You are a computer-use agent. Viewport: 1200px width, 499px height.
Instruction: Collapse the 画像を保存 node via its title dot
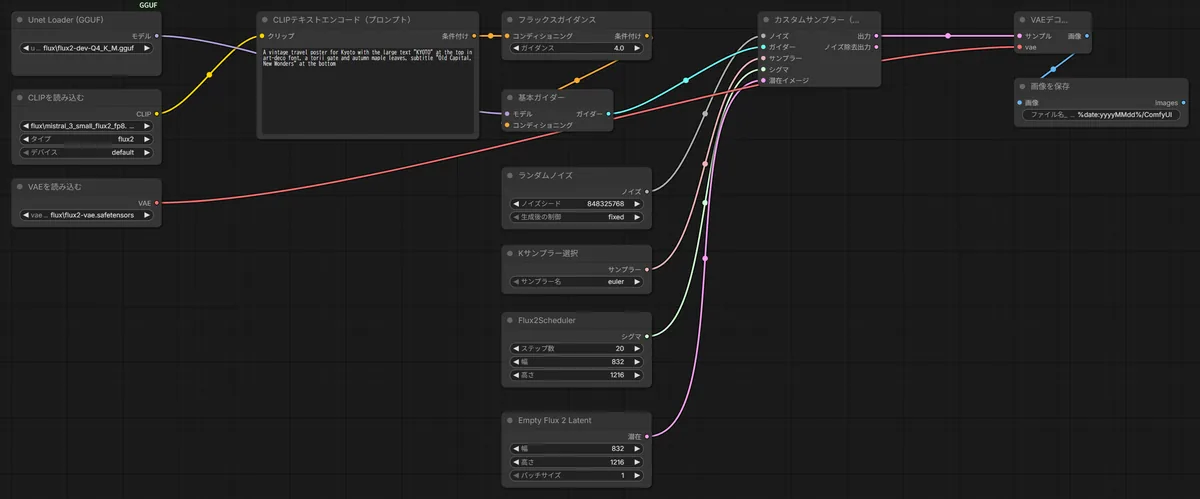click(1023, 86)
